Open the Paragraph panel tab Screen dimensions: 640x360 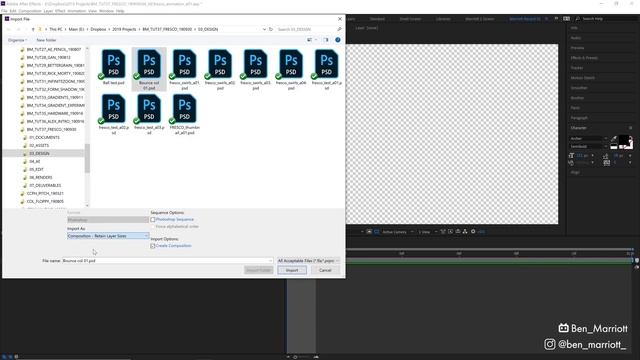coord(579,118)
